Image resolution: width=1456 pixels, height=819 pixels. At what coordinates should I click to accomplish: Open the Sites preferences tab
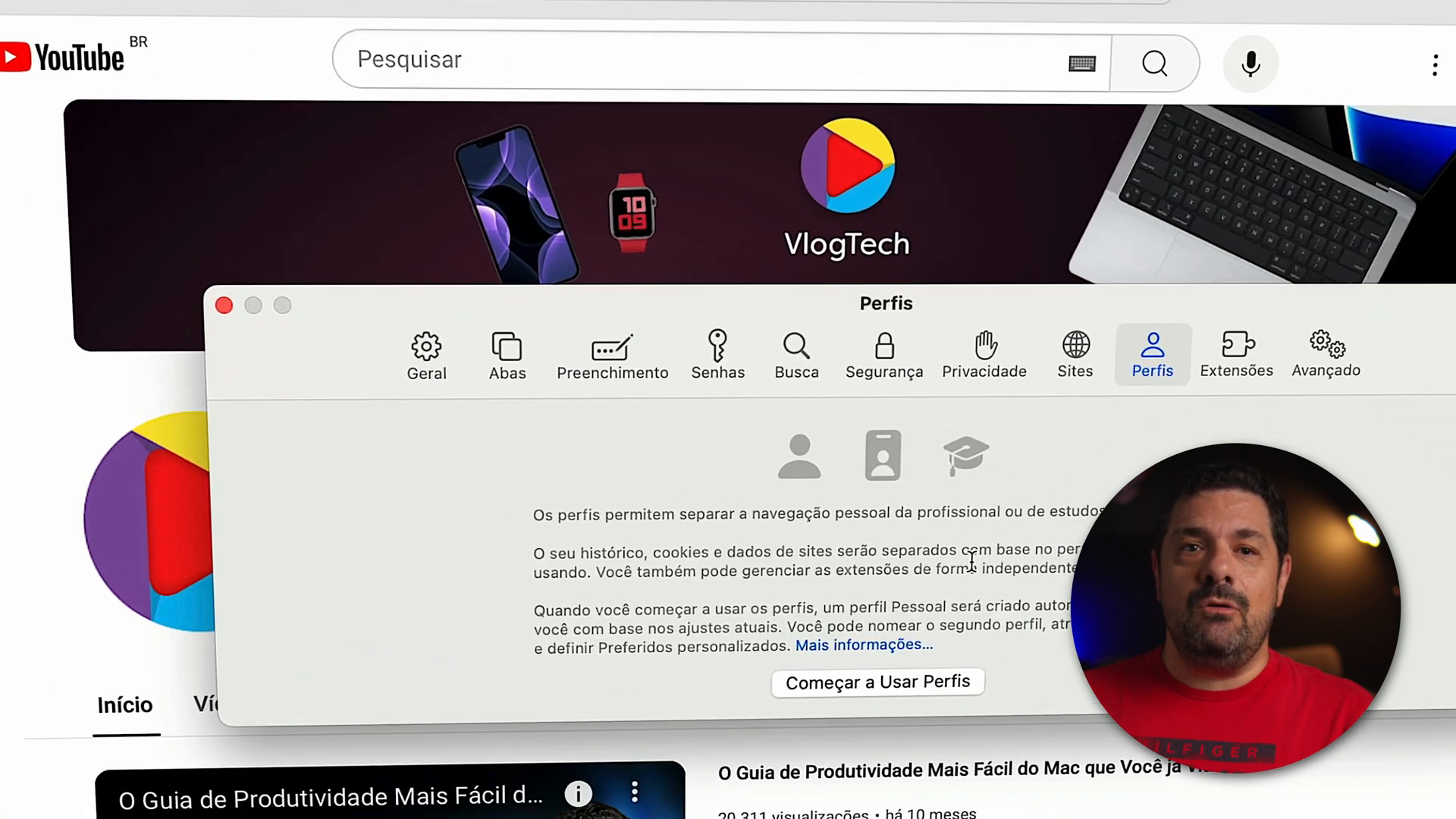pyautogui.click(x=1075, y=354)
